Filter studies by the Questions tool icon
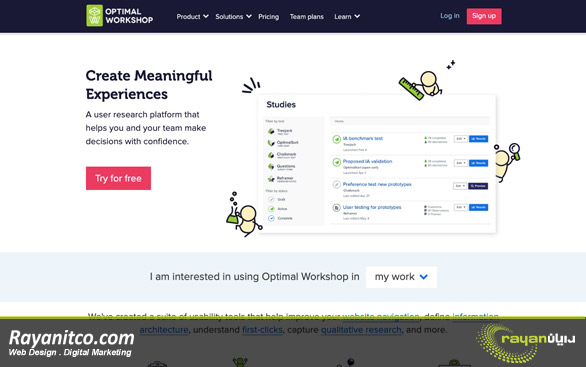The width and height of the screenshot is (586, 367). tap(271, 167)
